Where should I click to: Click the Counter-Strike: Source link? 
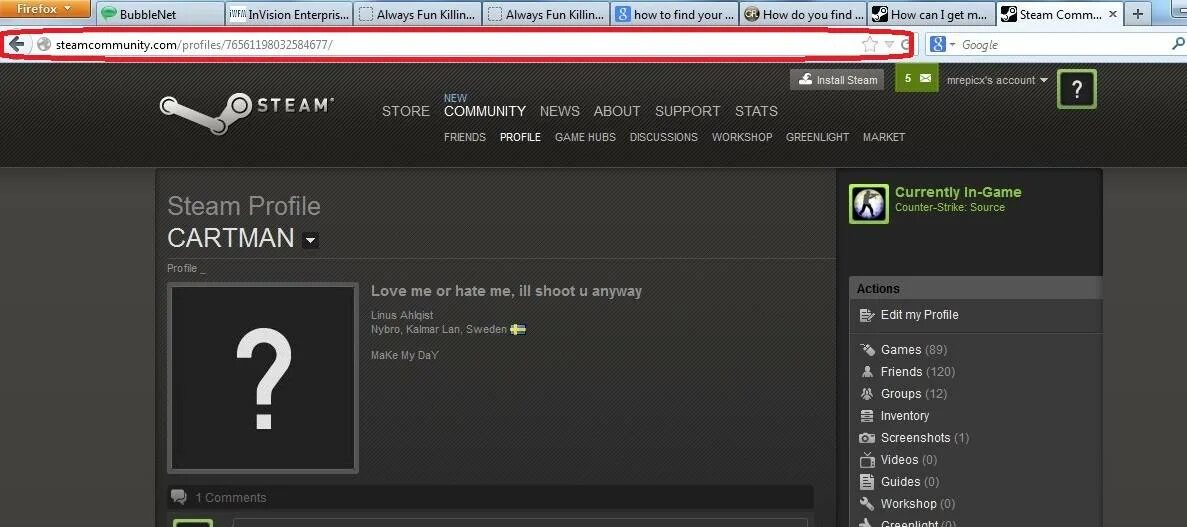(x=949, y=207)
